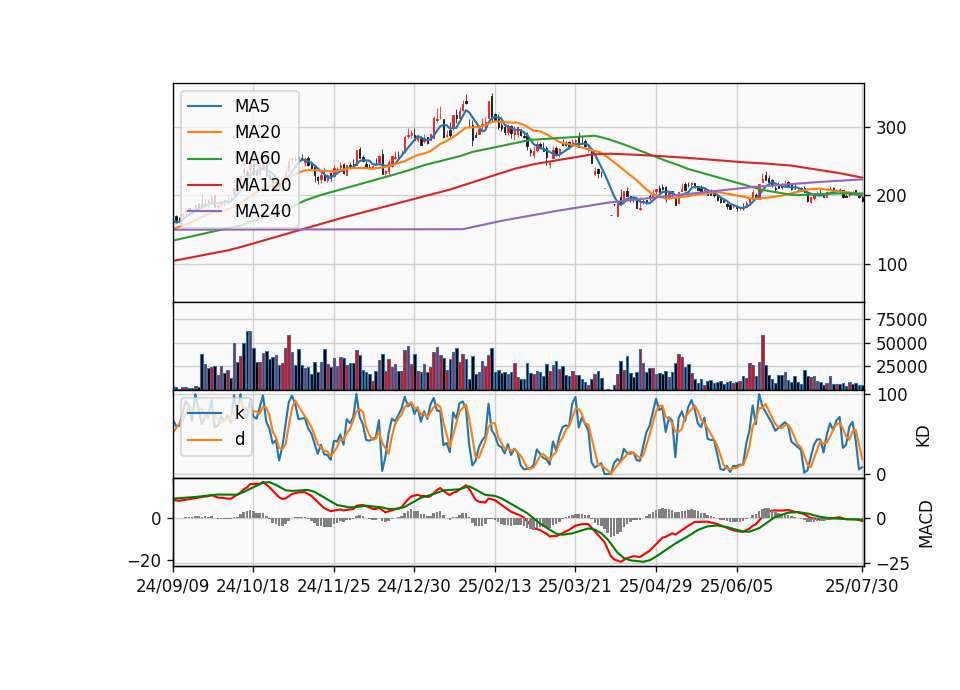Viewport: 960px width, 690px height.
Task: Click the 24/09/09 date axis label
Action: point(173,586)
